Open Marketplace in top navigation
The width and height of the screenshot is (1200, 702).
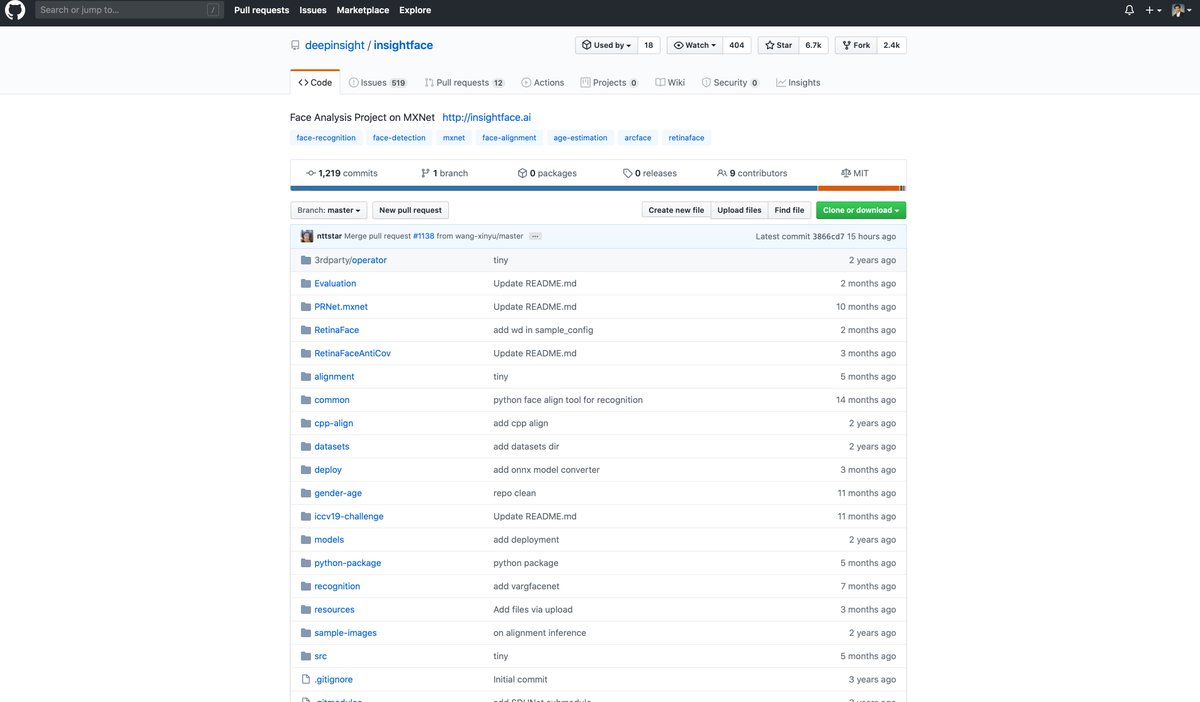(363, 10)
